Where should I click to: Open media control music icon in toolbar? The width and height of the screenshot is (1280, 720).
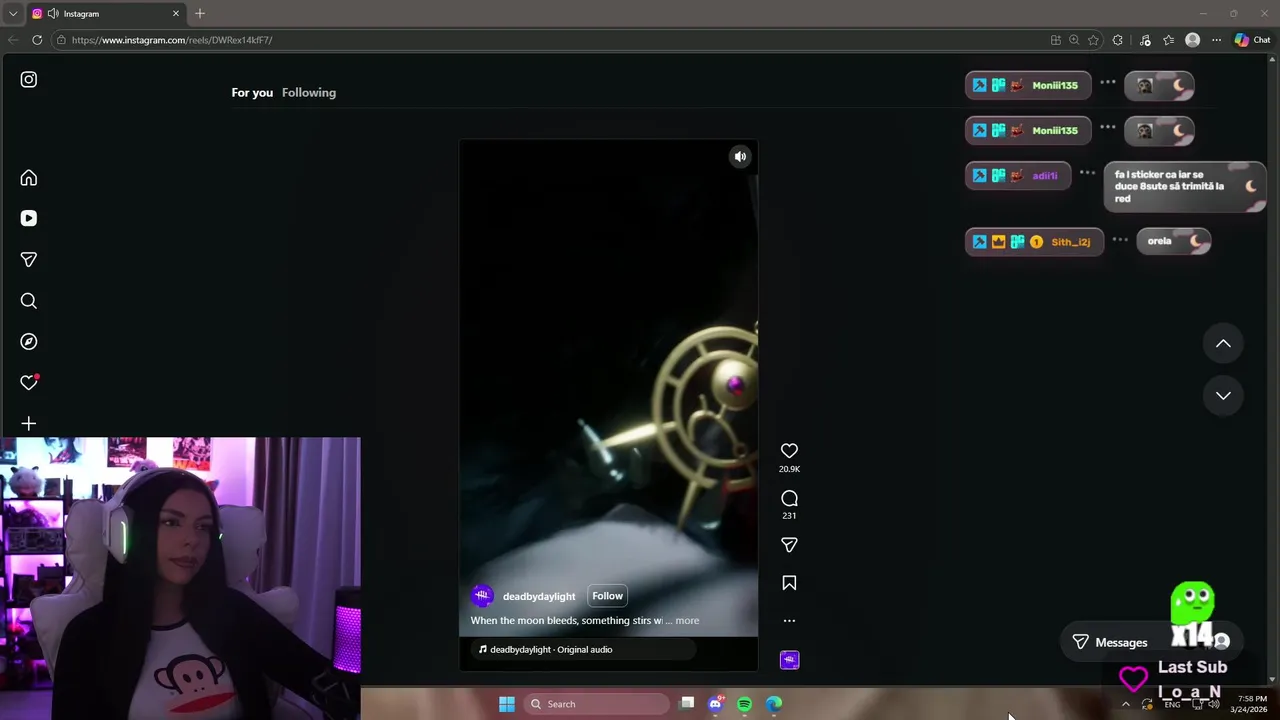[x=1145, y=40]
